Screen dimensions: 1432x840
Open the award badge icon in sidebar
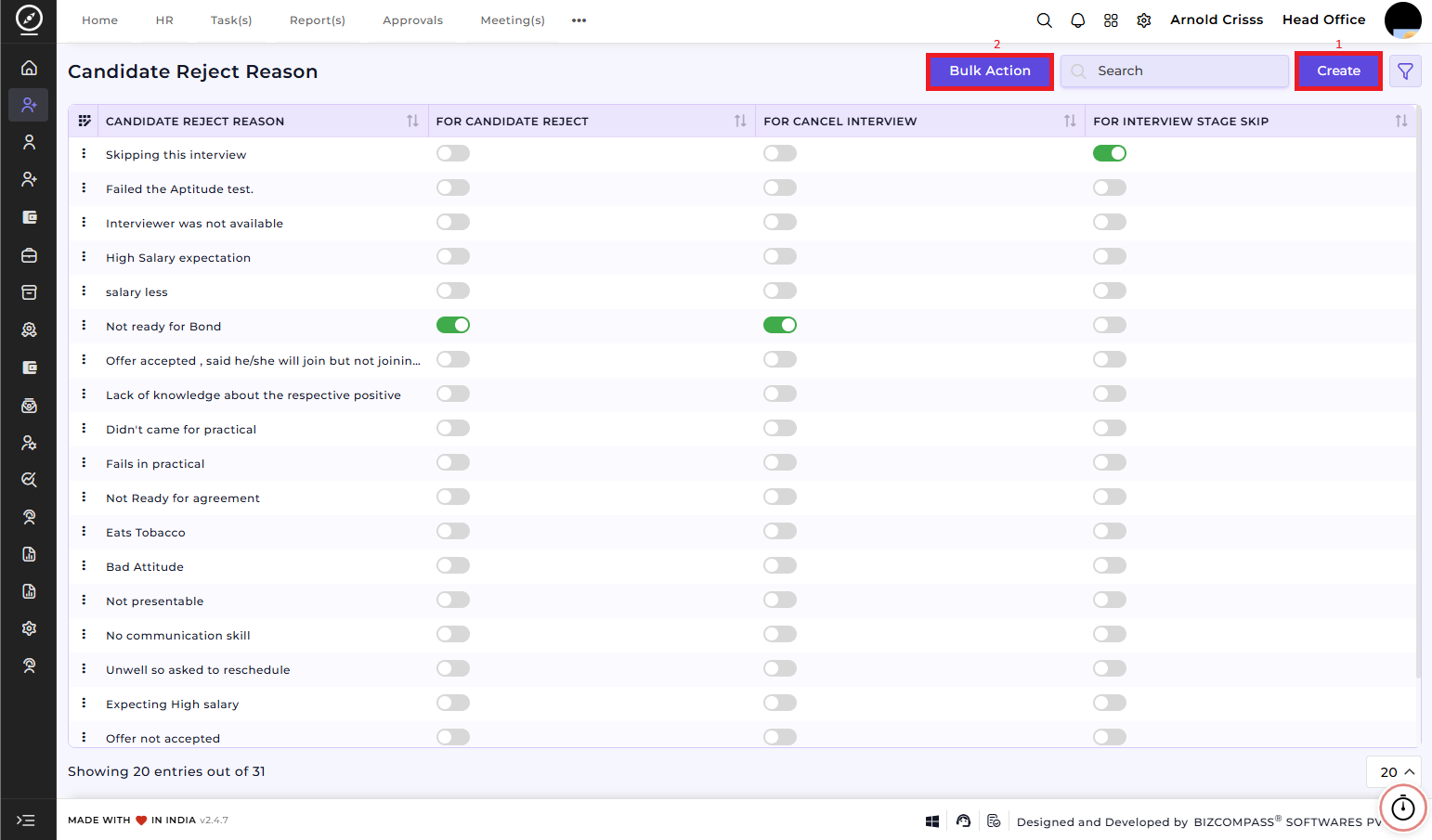(29, 330)
